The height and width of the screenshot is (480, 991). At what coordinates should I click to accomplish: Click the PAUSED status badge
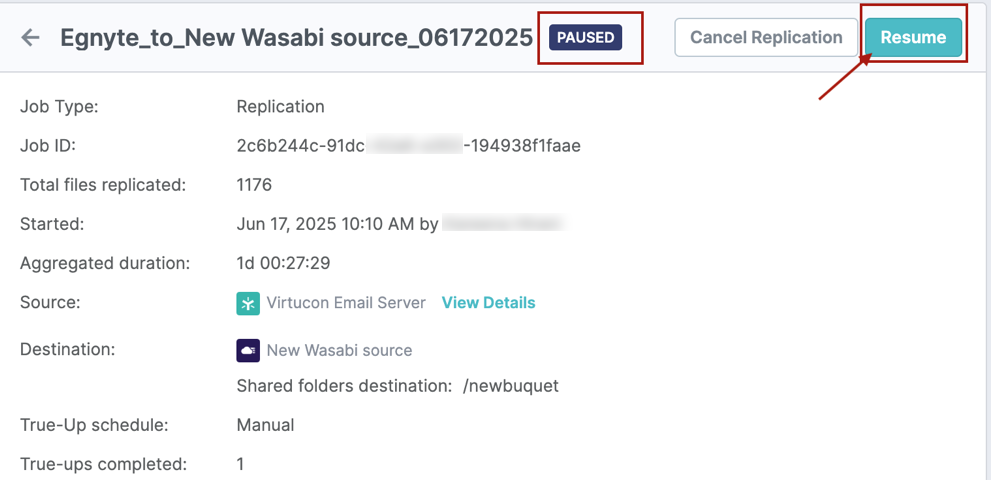pos(585,38)
